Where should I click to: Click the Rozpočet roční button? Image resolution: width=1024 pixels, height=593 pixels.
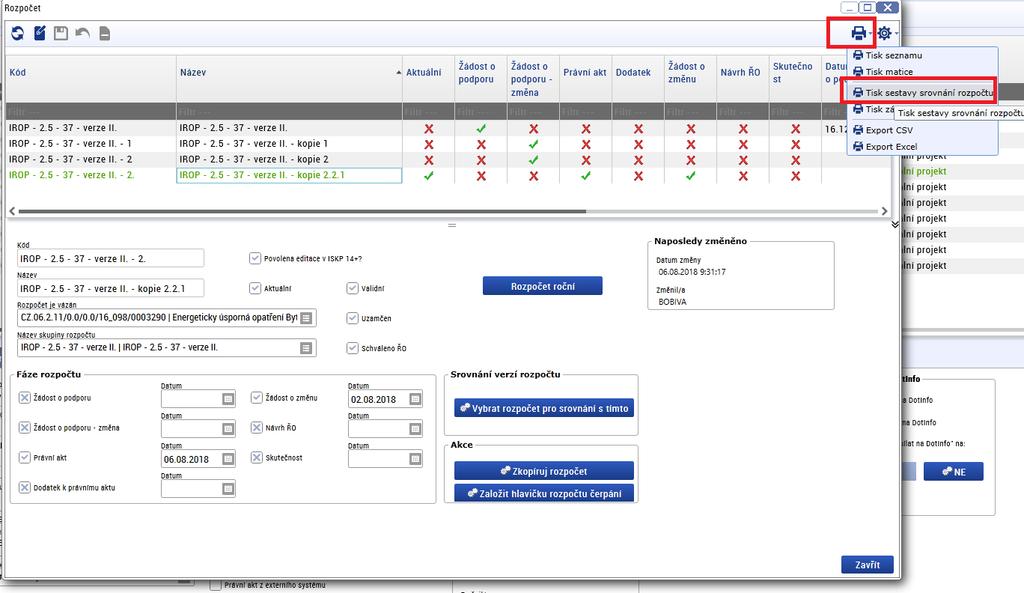[543, 286]
